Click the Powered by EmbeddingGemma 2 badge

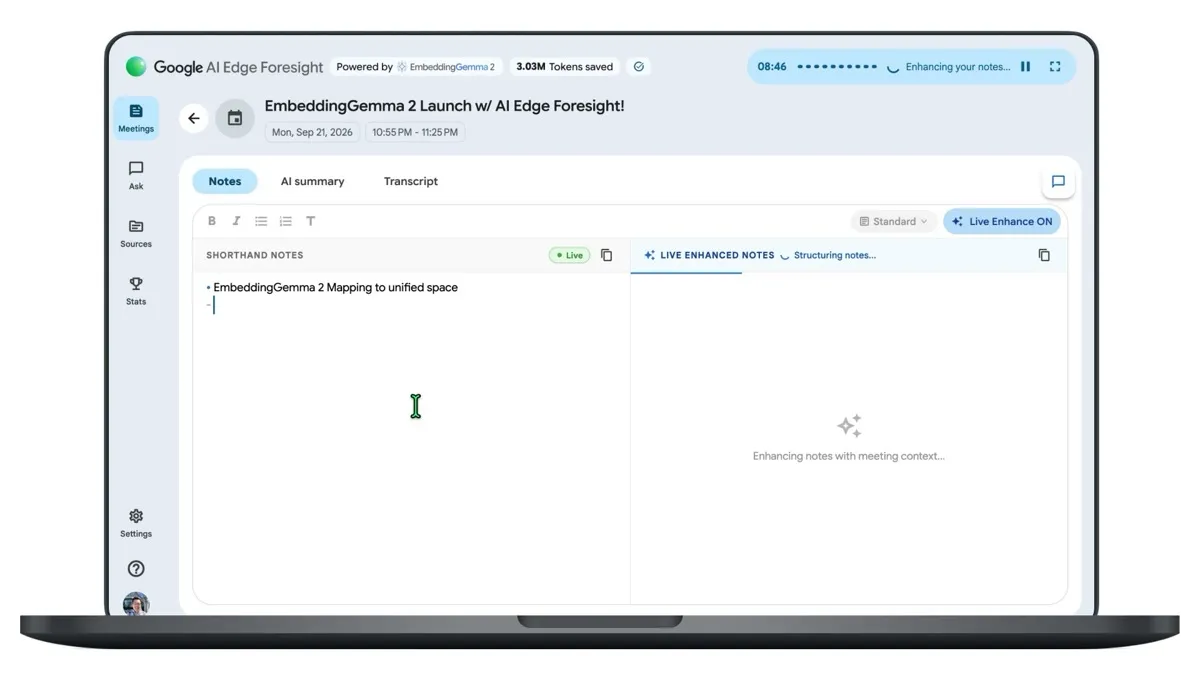pyautogui.click(x=415, y=67)
